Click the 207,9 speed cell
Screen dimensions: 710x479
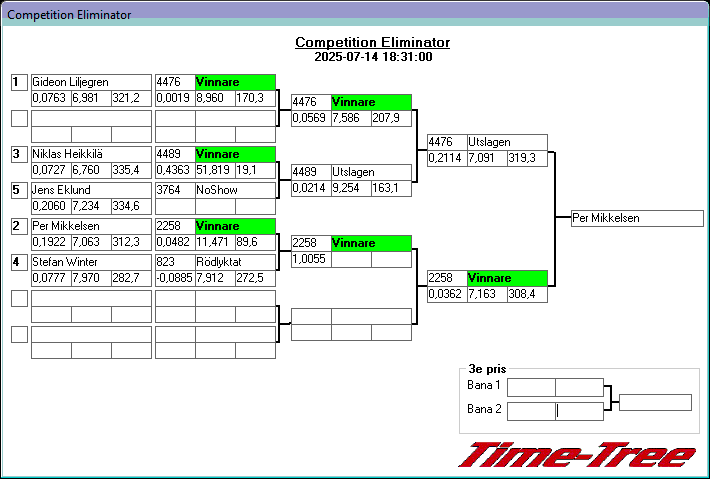coord(391,118)
